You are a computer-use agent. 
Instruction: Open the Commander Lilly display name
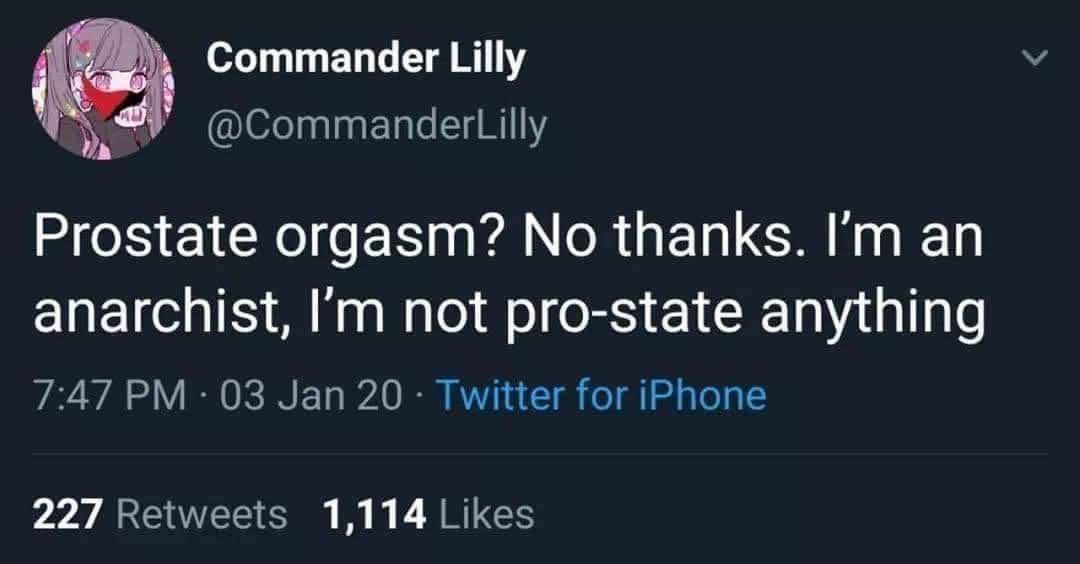pyautogui.click(x=365, y=60)
